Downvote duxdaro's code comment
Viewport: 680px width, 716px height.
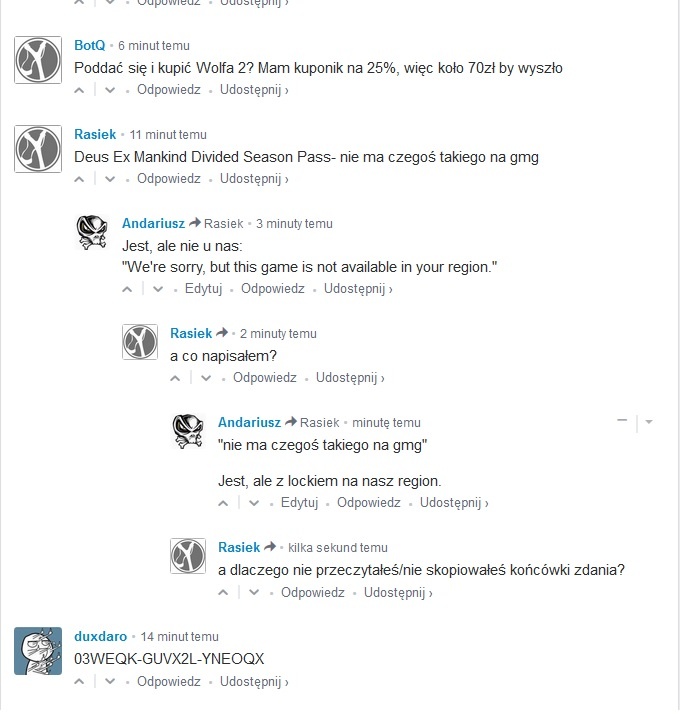tap(110, 681)
